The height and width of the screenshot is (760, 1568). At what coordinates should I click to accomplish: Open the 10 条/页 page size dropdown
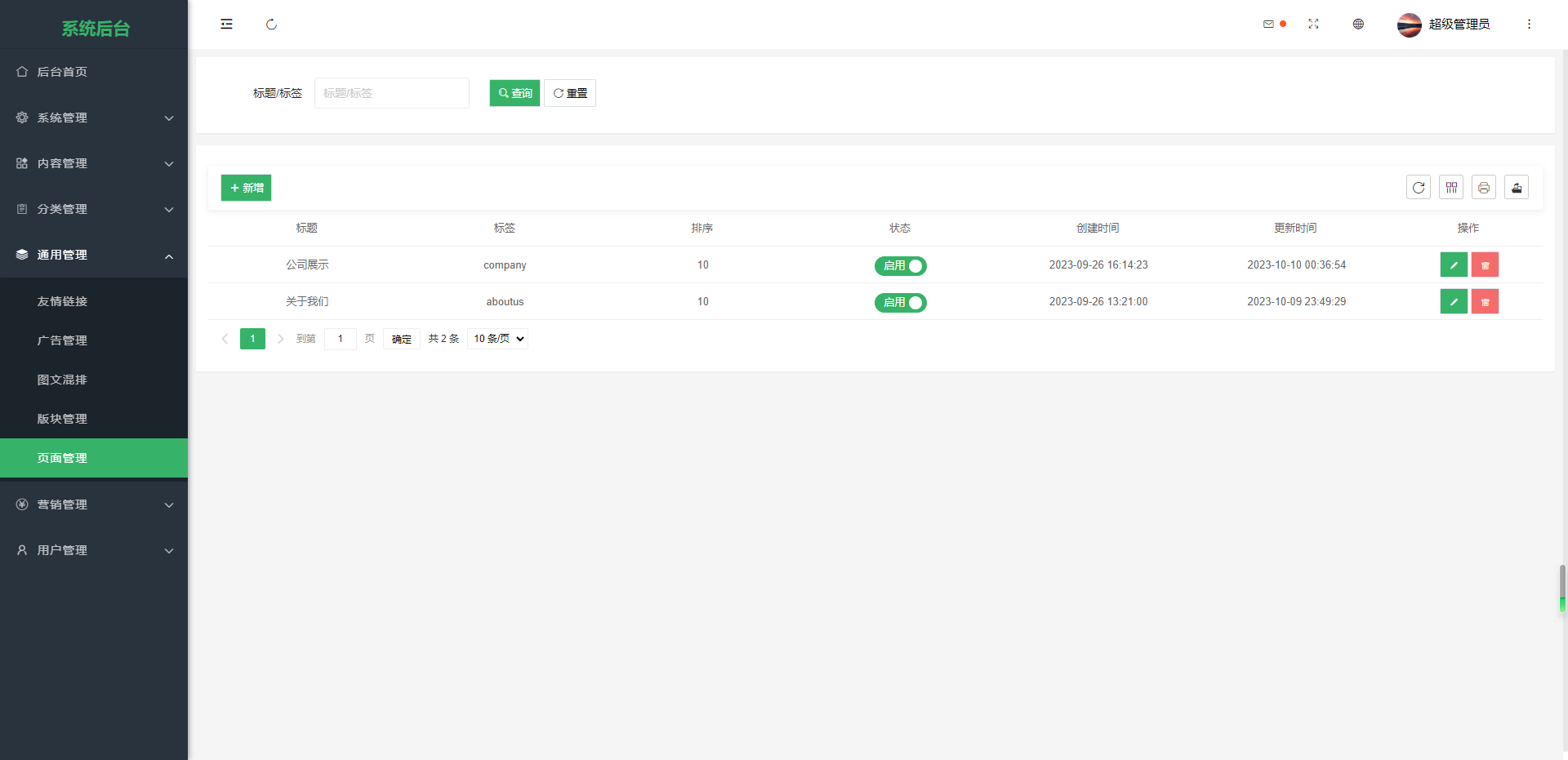click(497, 339)
